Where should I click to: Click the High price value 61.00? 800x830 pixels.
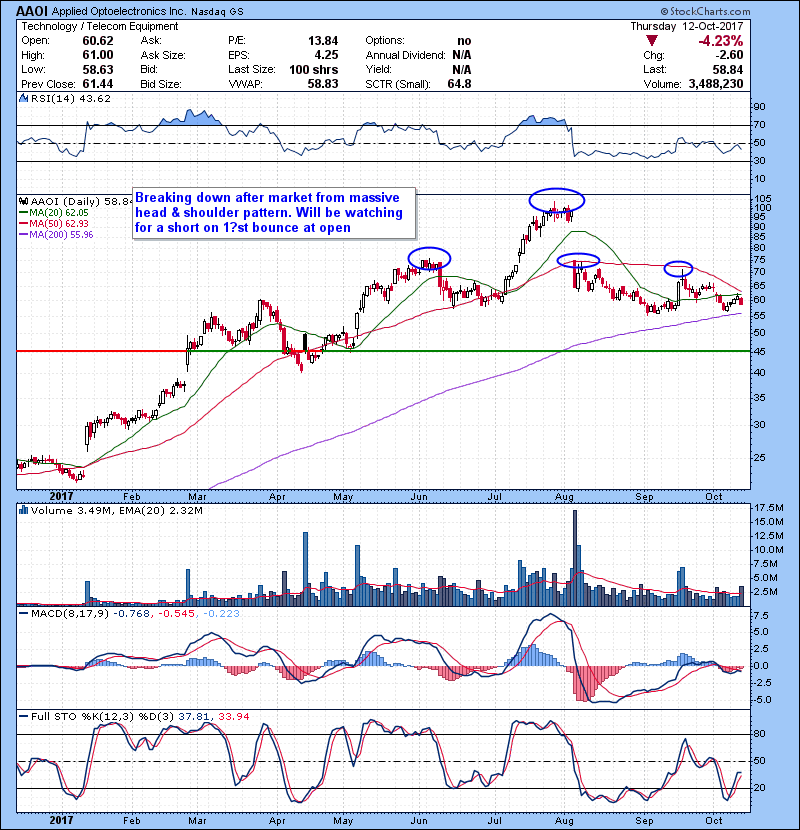coord(98,55)
